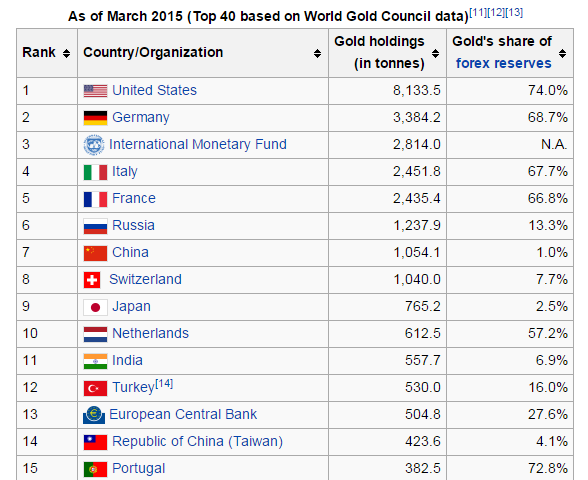The image size is (588, 480).
Task: Click the Russia flag icon
Action: [x=95, y=226]
